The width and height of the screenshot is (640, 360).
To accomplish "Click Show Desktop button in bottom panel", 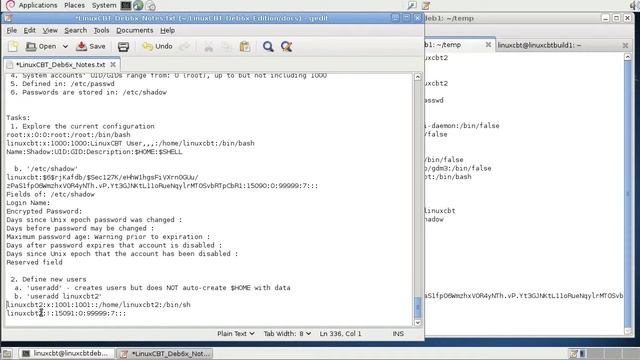I will (7, 353).
